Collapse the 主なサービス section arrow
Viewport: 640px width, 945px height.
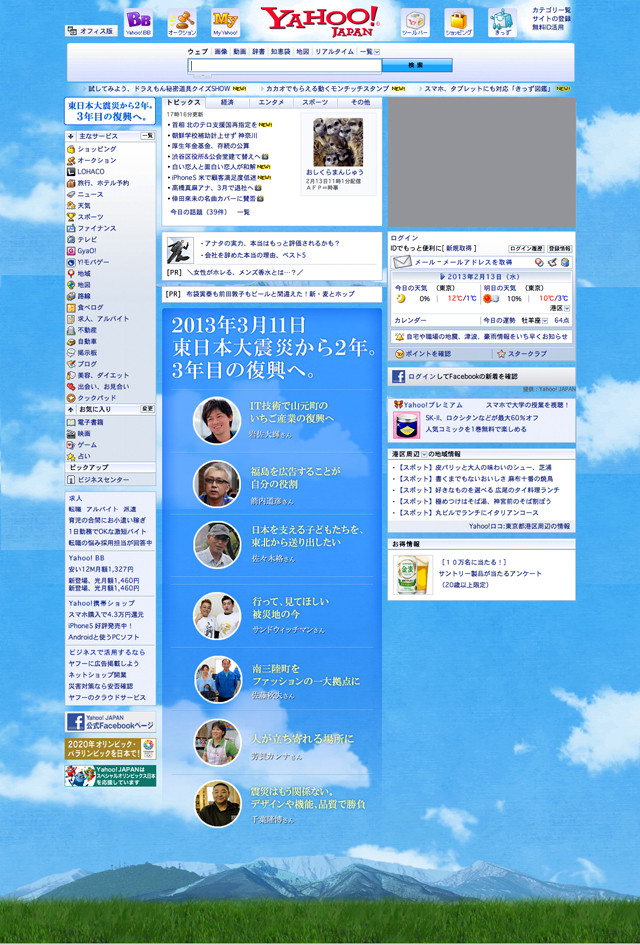point(71,136)
